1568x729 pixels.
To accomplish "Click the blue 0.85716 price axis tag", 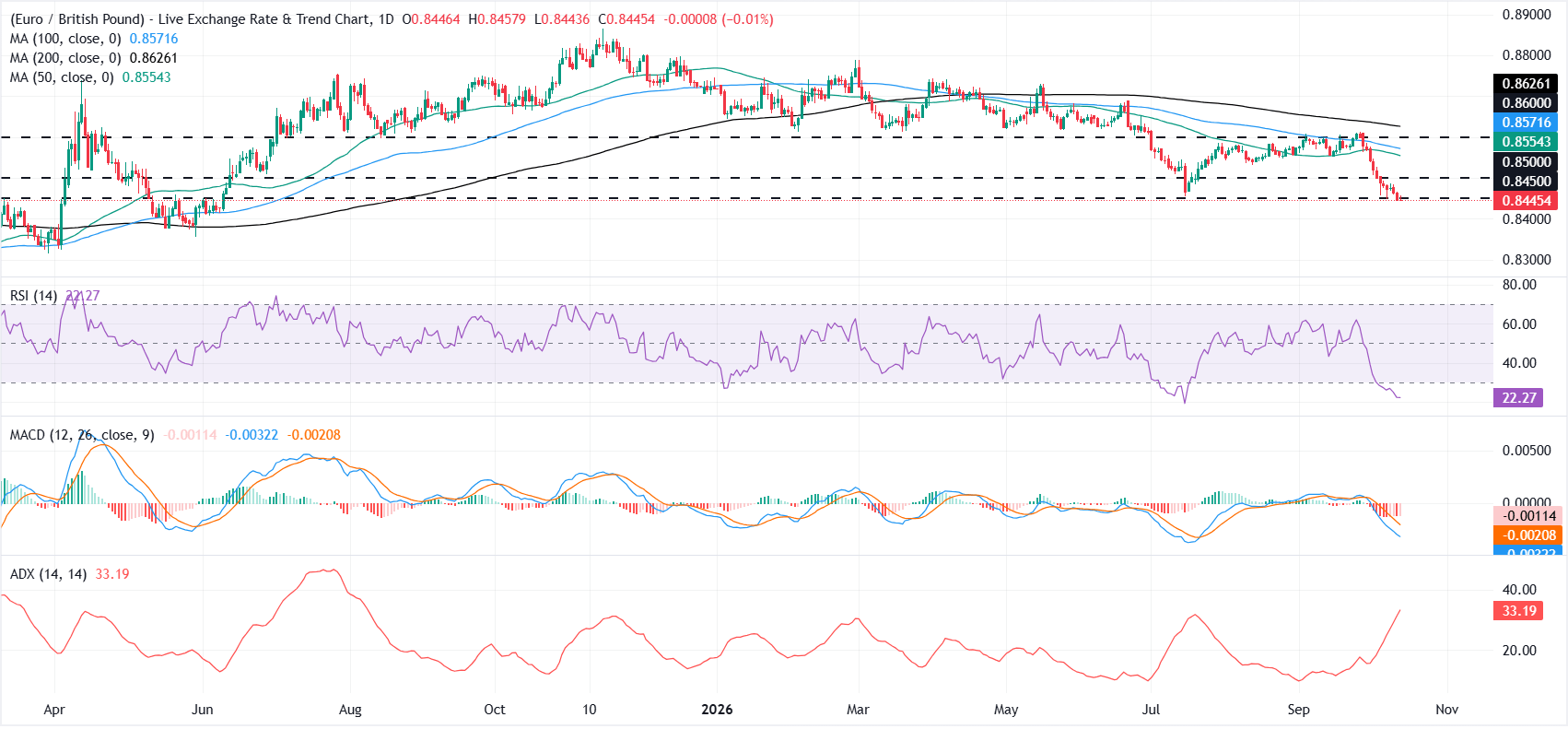I will (1527, 123).
